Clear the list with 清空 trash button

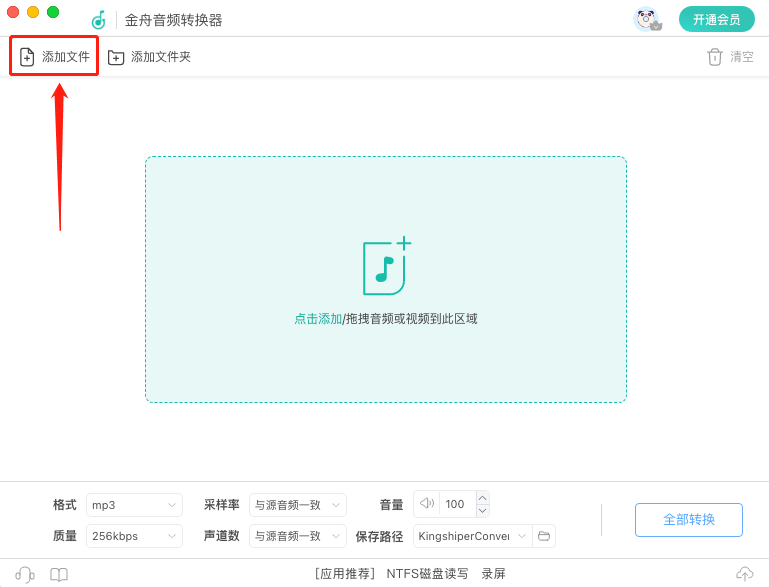tap(730, 57)
